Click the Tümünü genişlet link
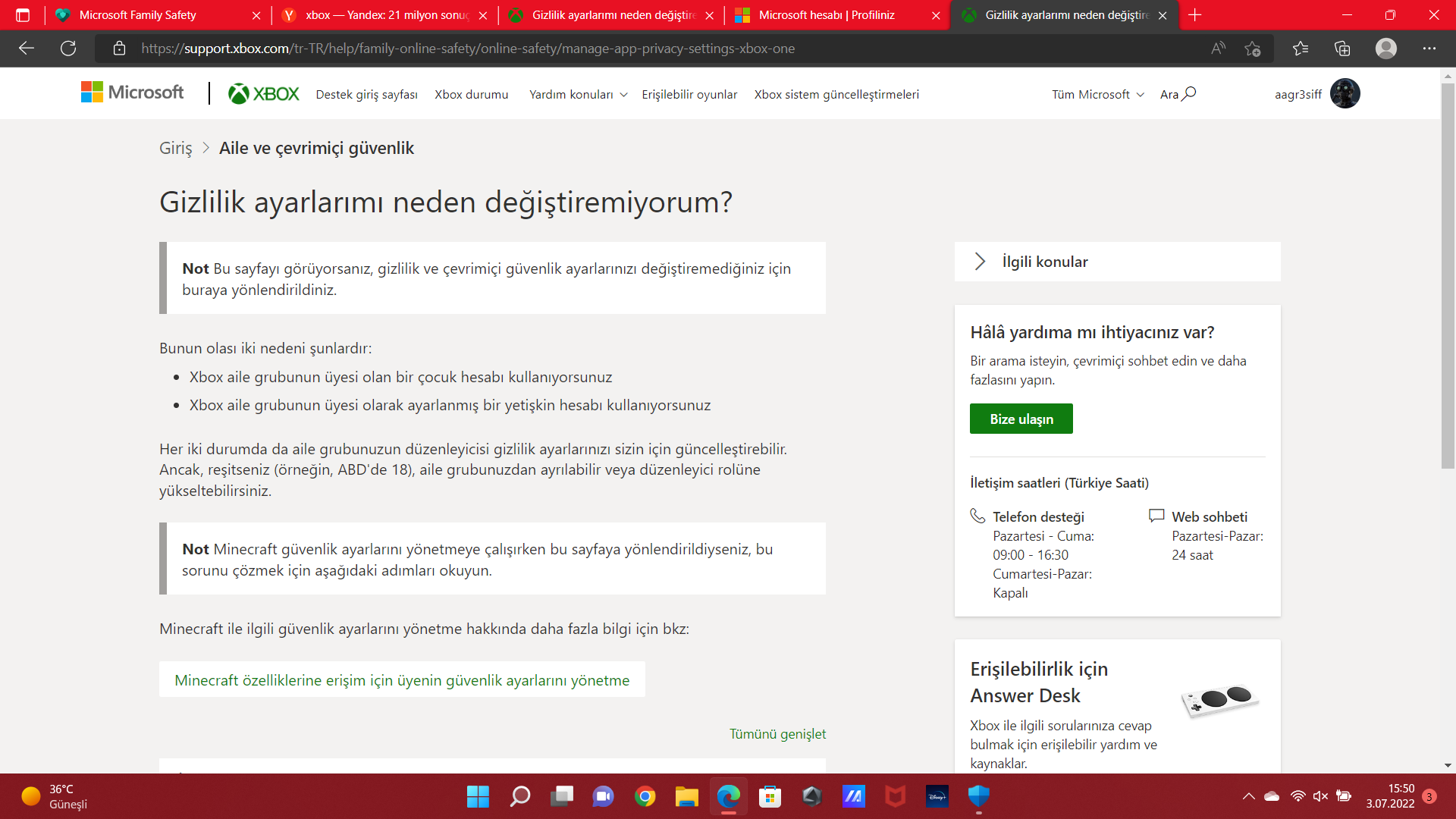Image resolution: width=1456 pixels, height=819 pixels. click(x=777, y=734)
